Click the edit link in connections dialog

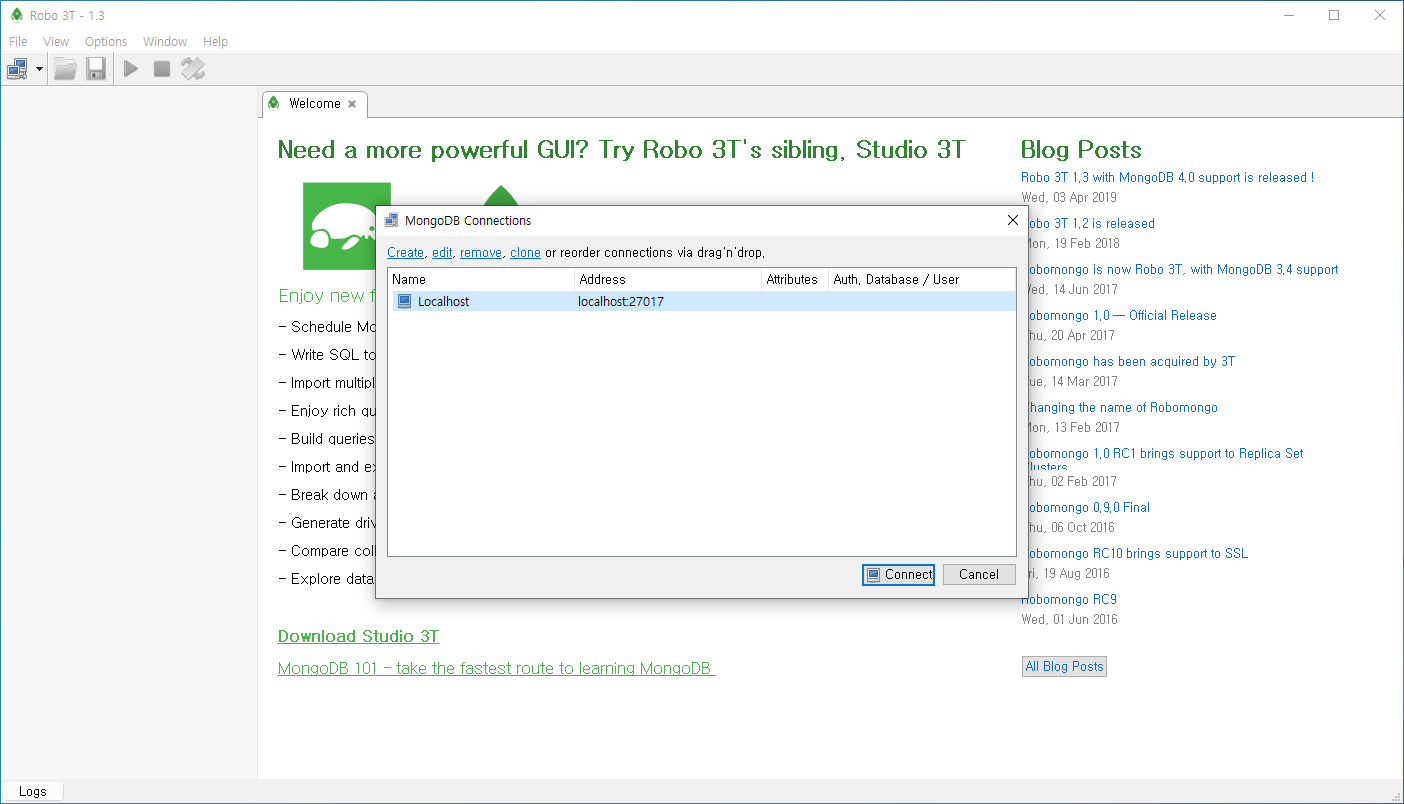[442, 253]
